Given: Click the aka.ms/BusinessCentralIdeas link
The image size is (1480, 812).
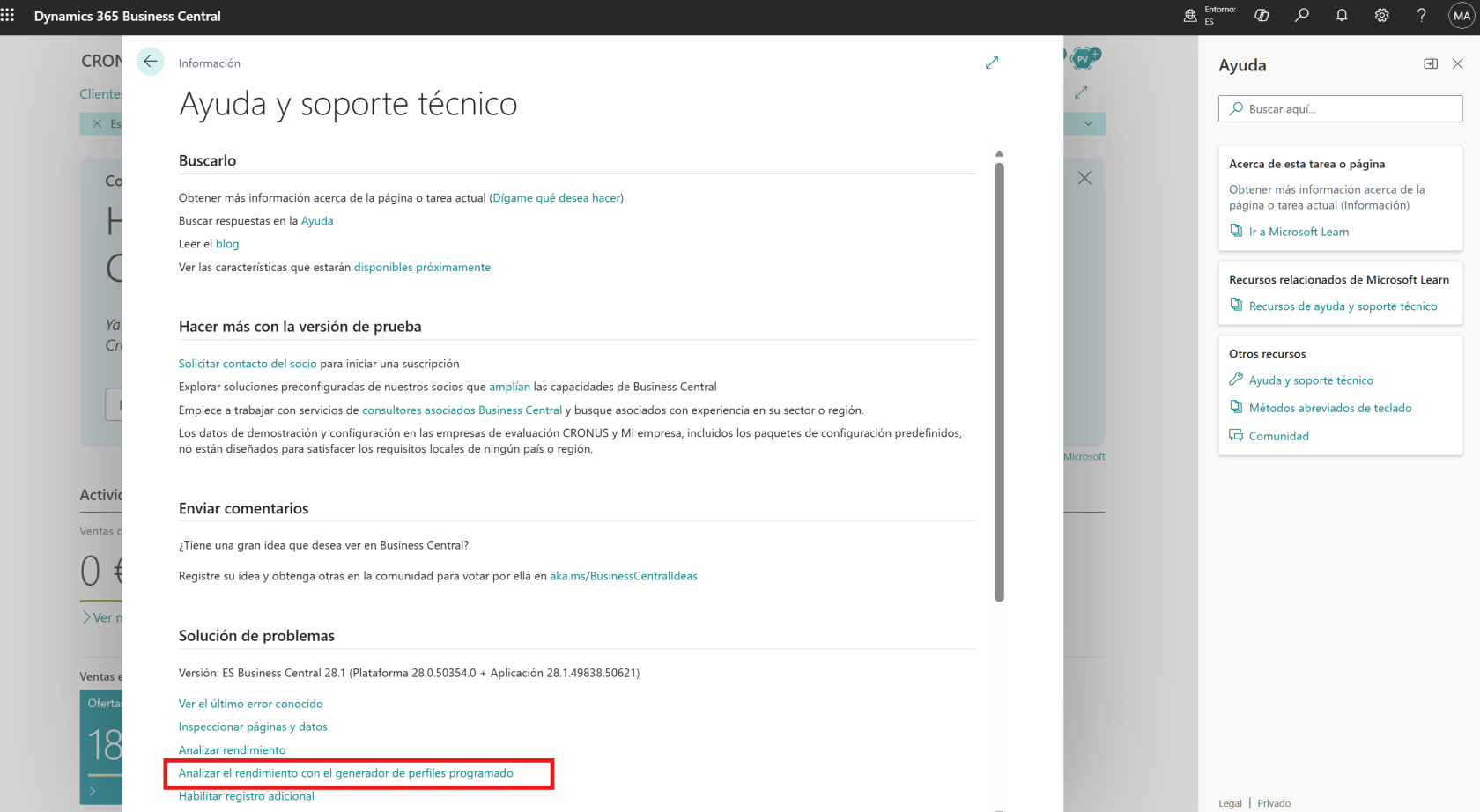Looking at the screenshot, I should click(x=624, y=576).
